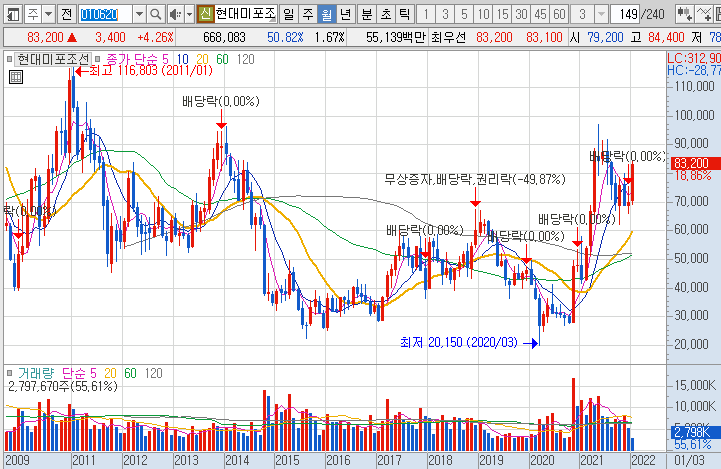721x469 pixels.
Task: Select the 1 interval button
Action: (x=426, y=14)
